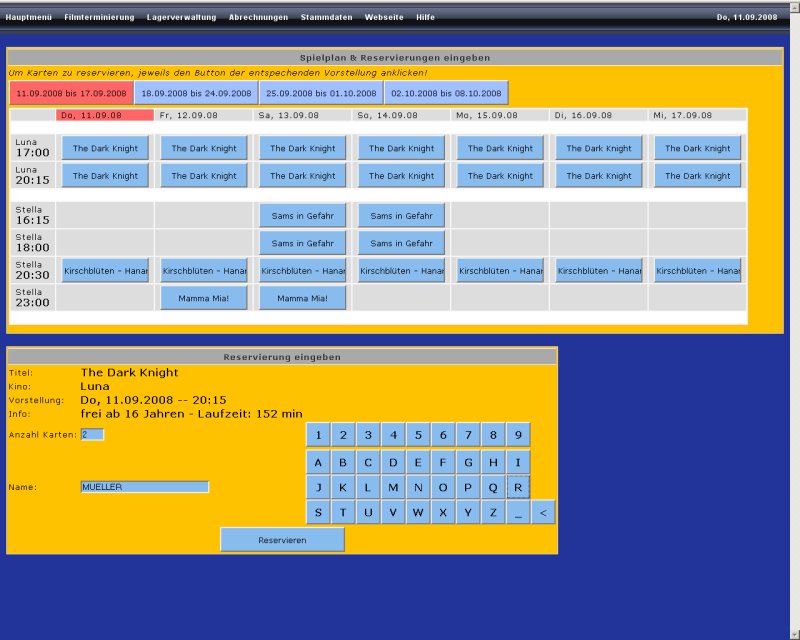Select week tab 18.09.2008 bis 24.09.2008
Viewport: 800px width, 640px height.
196,93
